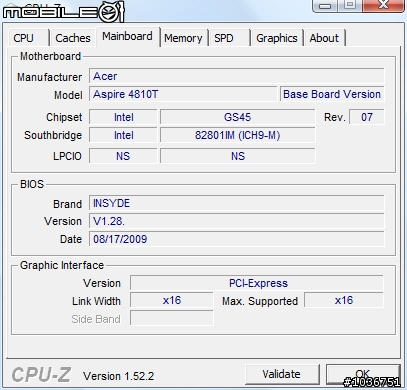Click the Base Board Version field
The image size is (407, 390).
[332, 94]
